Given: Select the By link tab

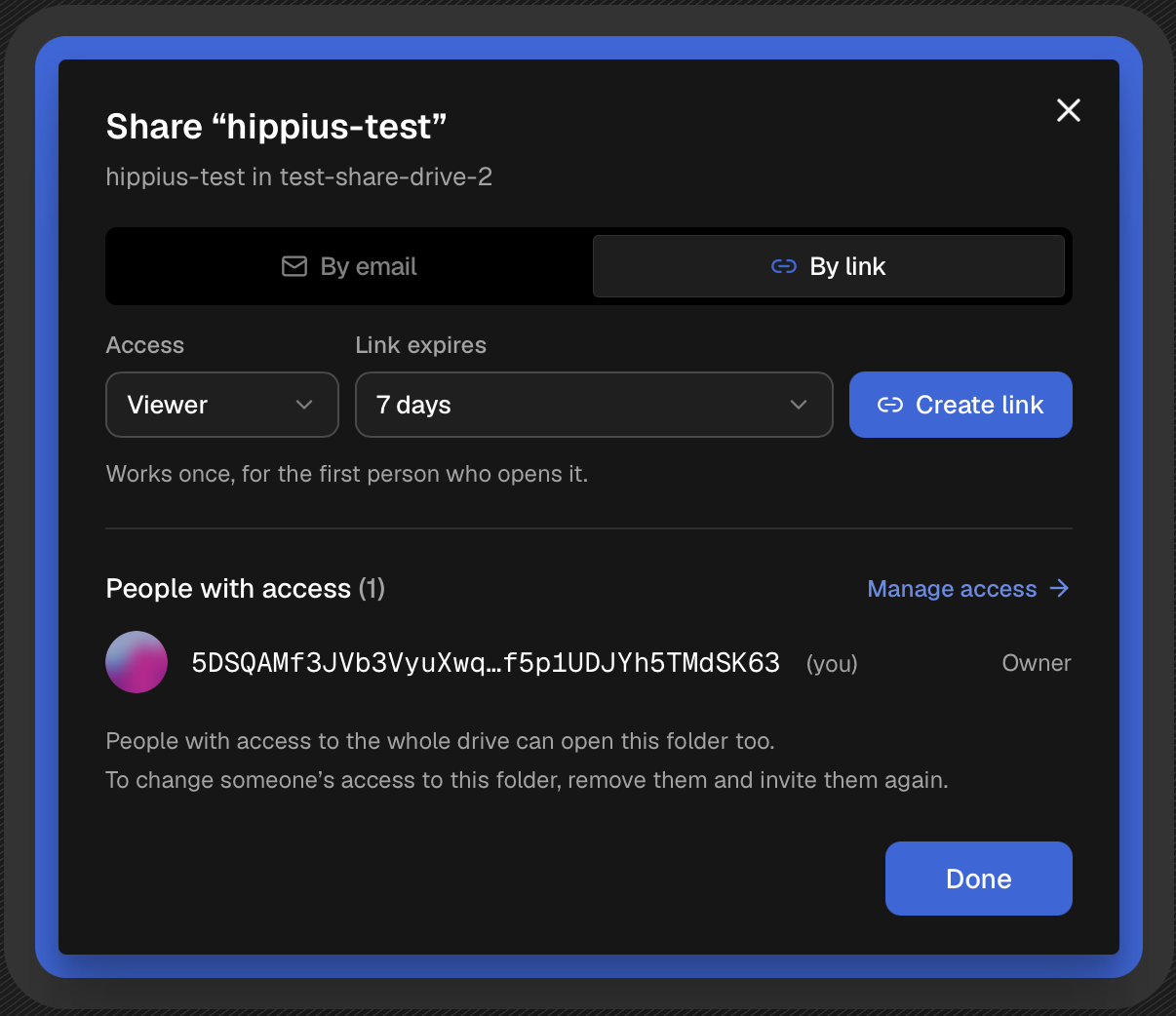Looking at the screenshot, I should tap(829, 266).
